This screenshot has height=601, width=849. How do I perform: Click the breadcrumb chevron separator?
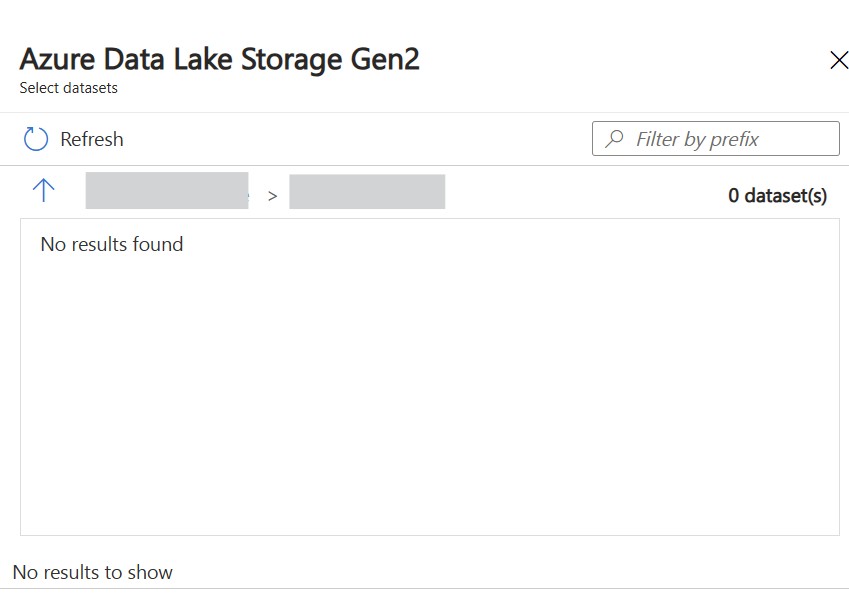click(272, 196)
